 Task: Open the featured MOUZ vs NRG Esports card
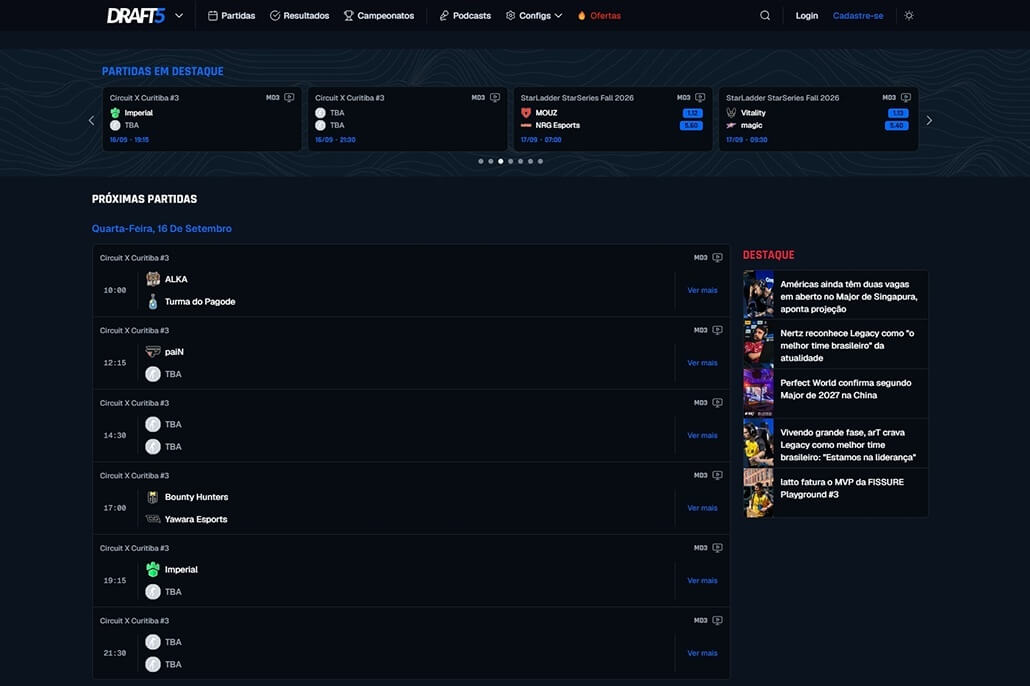click(x=613, y=119)
